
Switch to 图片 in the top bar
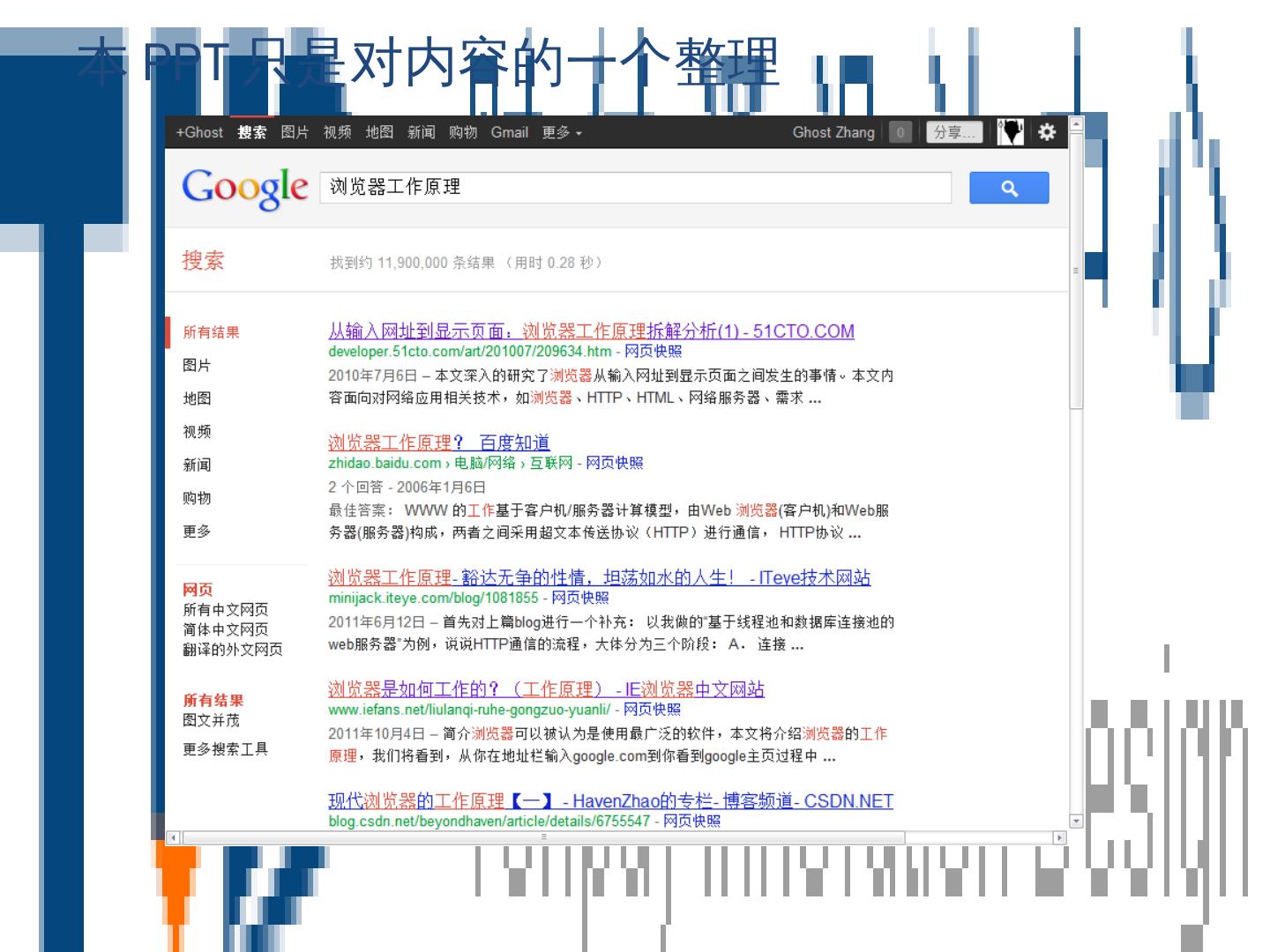click(295, 132)
